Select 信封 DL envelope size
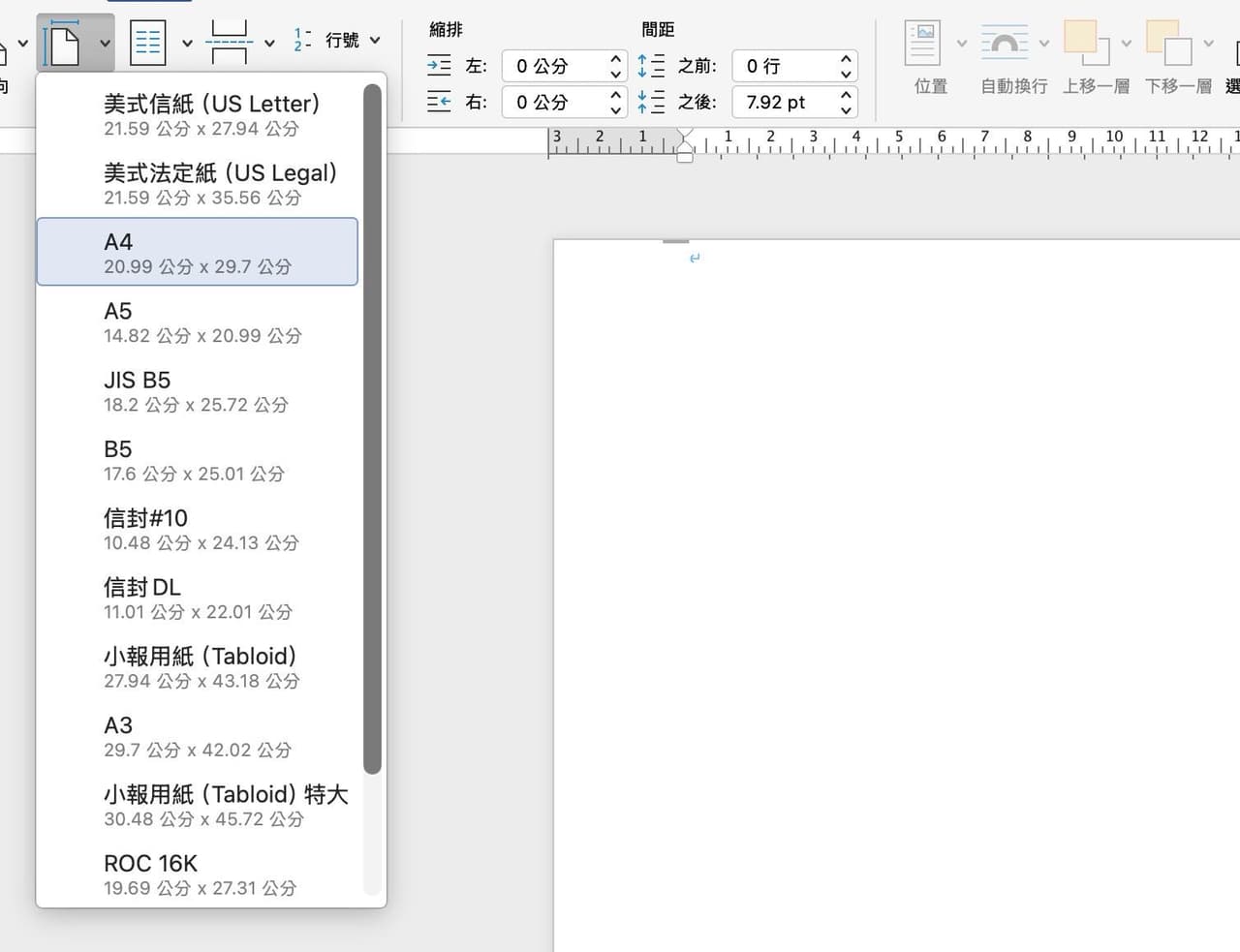Image resolution: width=1240 pixels, height=952 pixels. 198,598
